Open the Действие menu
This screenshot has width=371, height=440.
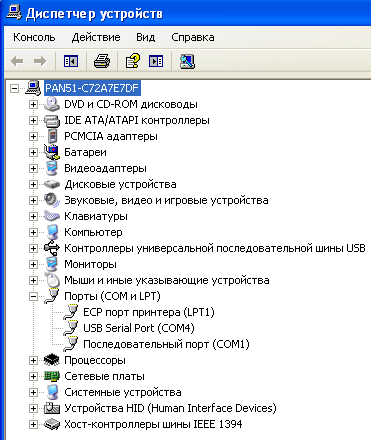[96, 37]
